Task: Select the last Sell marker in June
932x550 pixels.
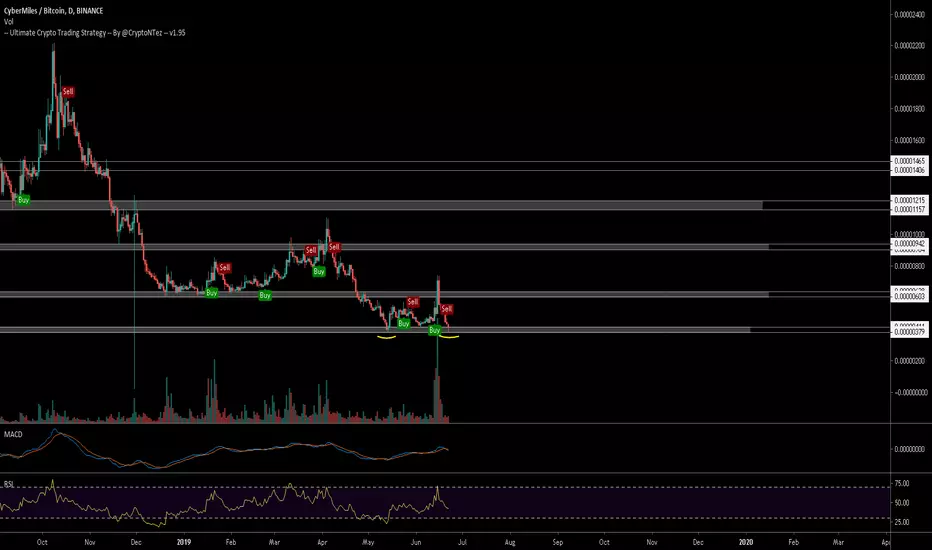Action: coord(447,308)
